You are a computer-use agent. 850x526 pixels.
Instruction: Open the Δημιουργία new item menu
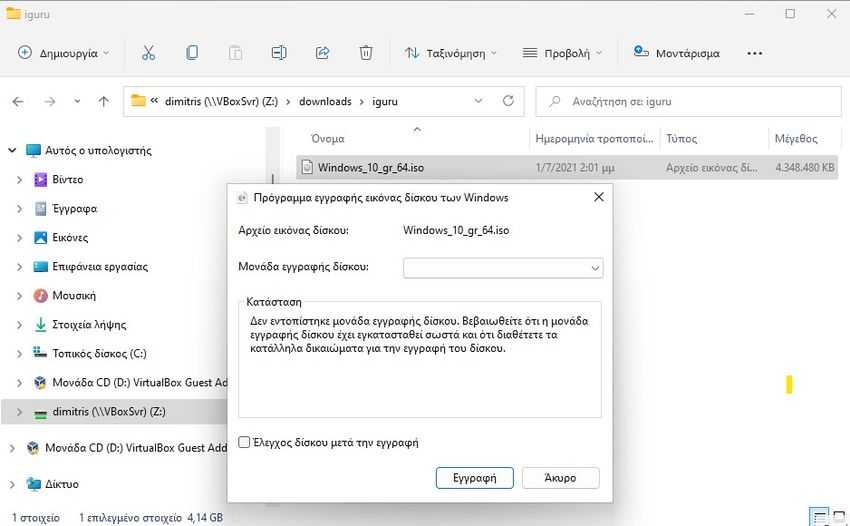click(63, 53)
